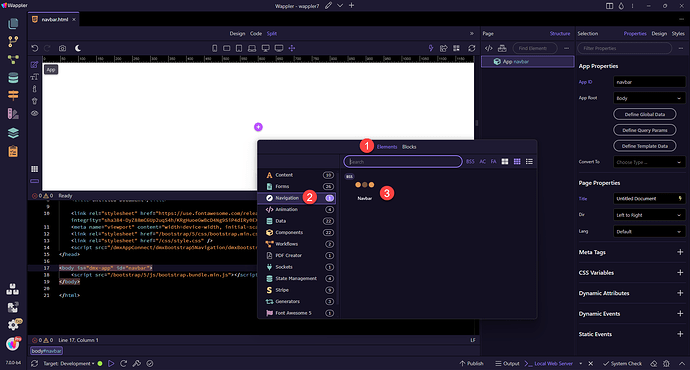The width and height of the screenshot is (690, 370).
Task: Click Define Query Params button
Action: pyautogui.click(x=645, y=130)
